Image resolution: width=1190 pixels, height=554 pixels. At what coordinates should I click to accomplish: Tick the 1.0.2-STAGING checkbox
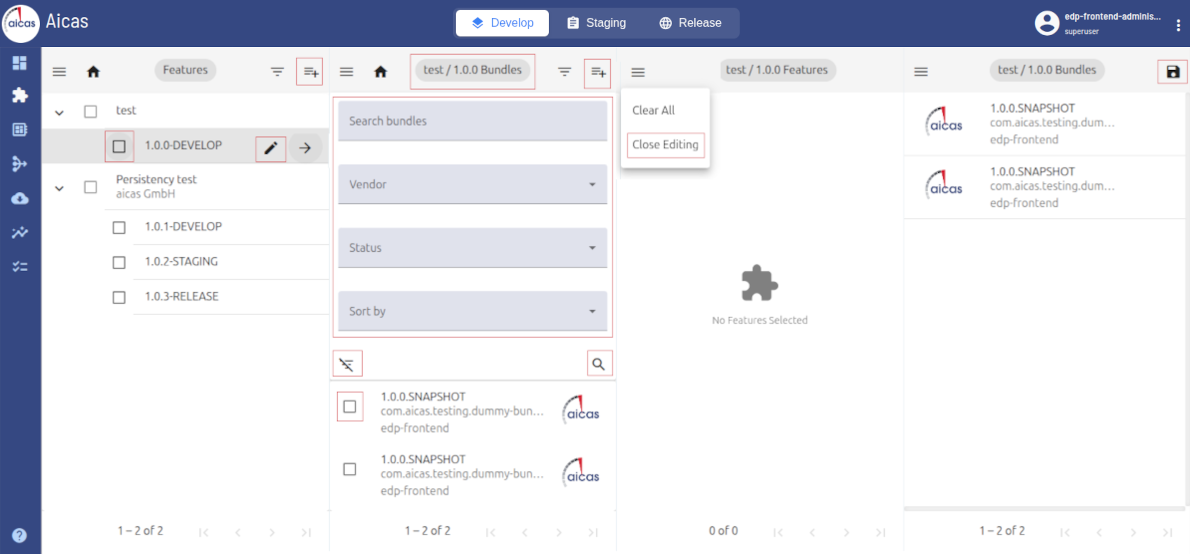tap(119, 262)
